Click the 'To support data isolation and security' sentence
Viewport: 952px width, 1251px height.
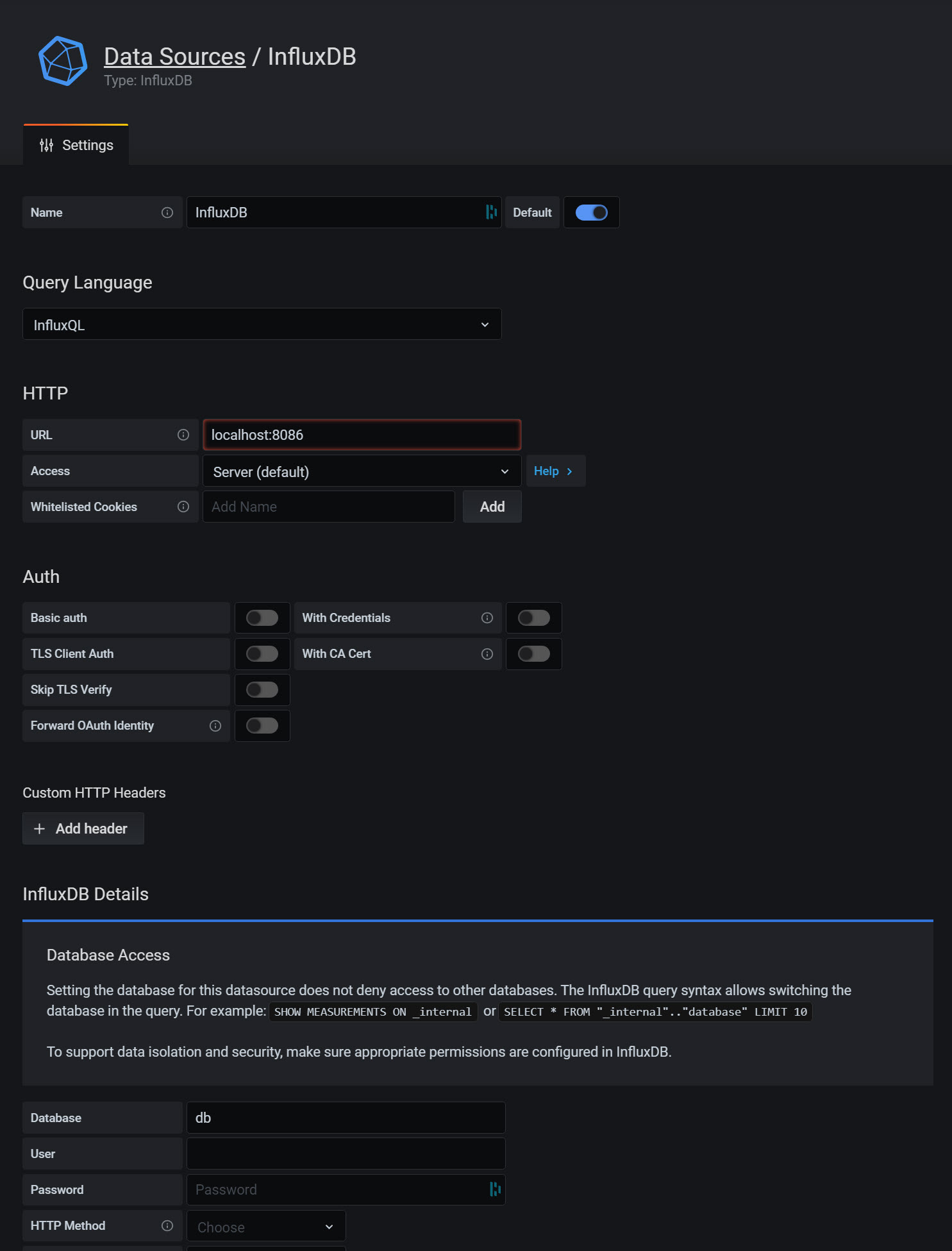coord(359,1052)
